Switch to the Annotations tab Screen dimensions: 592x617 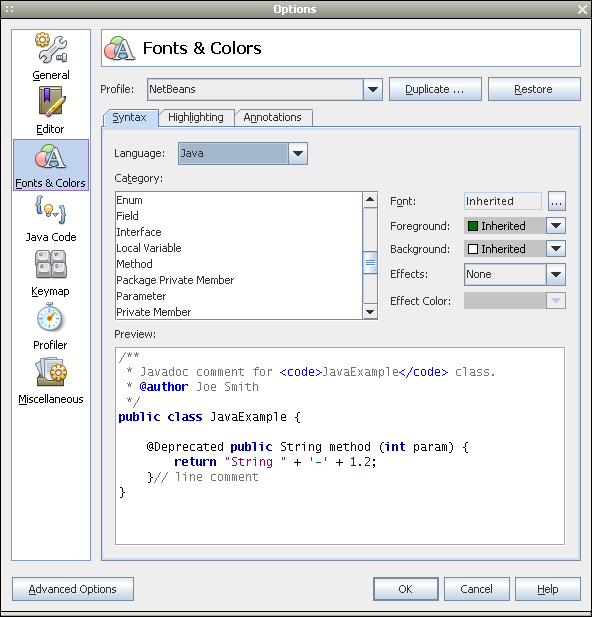[x=272, y=118]
